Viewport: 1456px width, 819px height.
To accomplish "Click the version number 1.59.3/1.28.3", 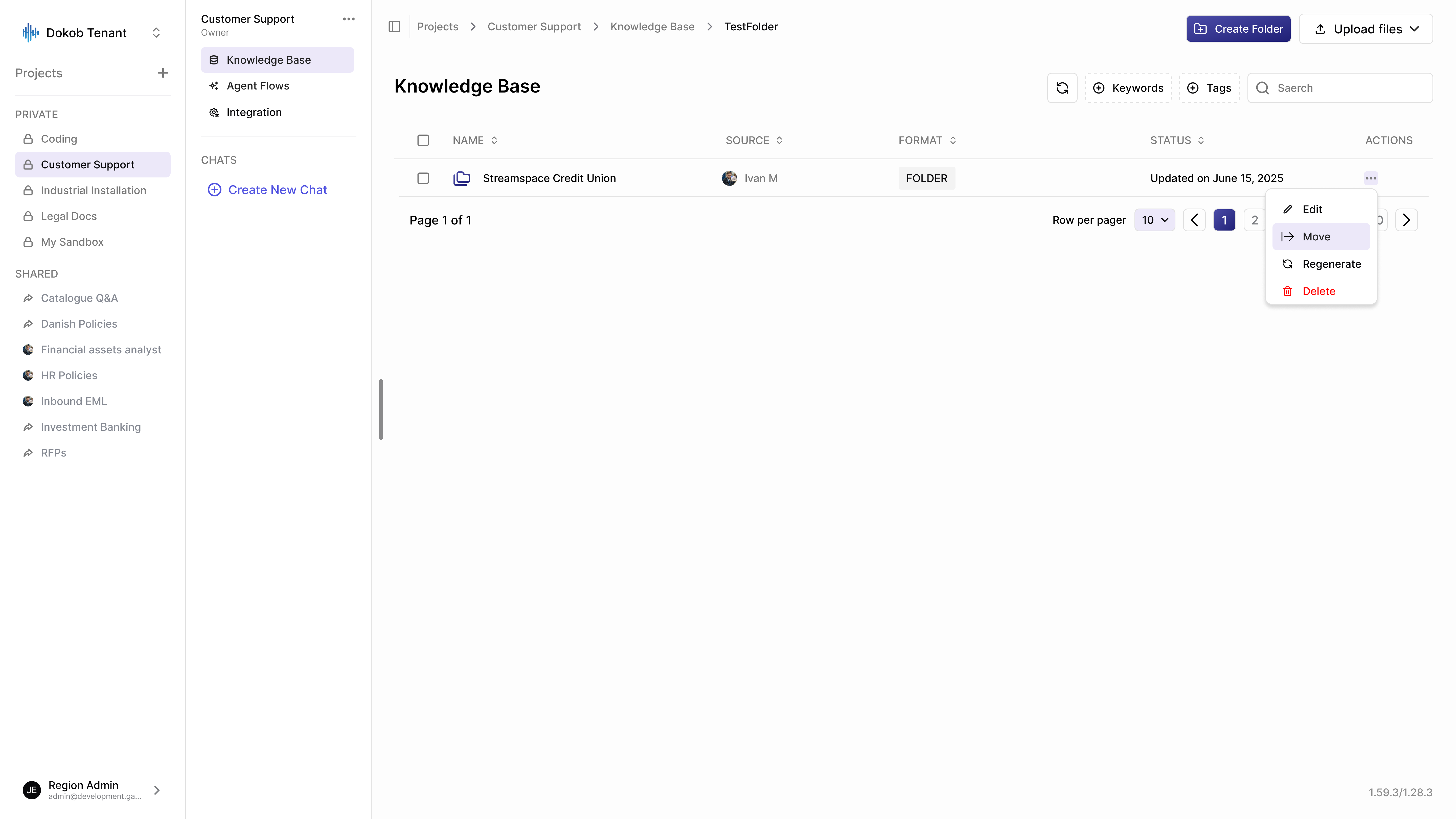I will [1401, 792].
